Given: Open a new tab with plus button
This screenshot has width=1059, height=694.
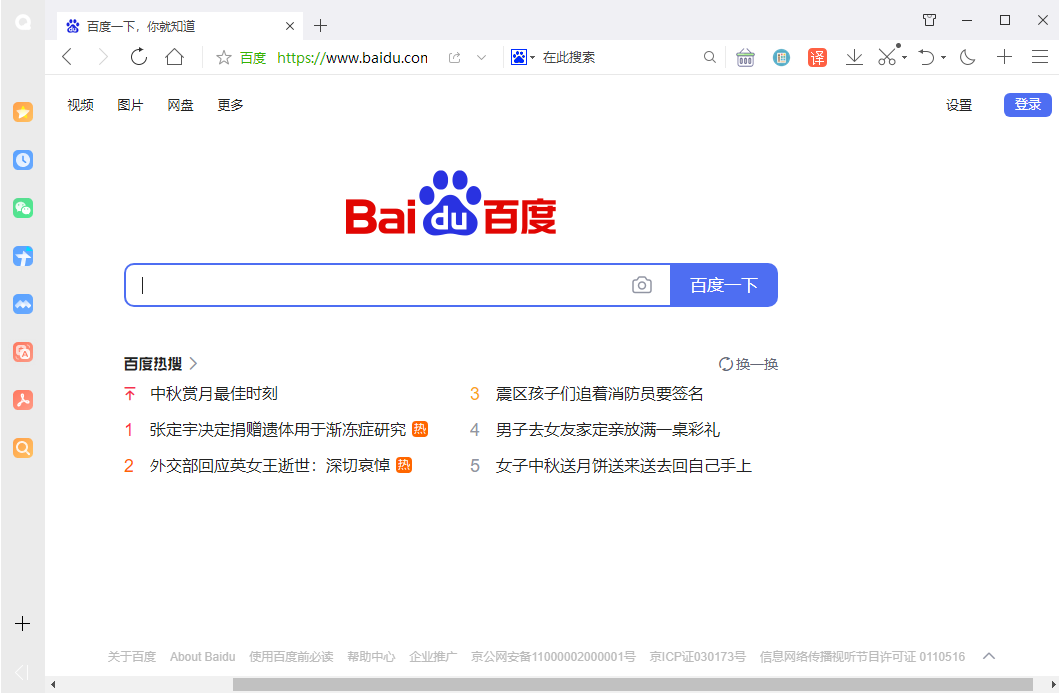Looking at the screenshot, I should (321, 26).
